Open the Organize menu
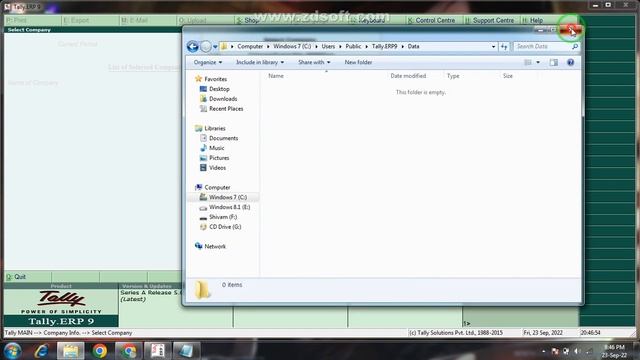The image size is (640, 360). [208, 62]
